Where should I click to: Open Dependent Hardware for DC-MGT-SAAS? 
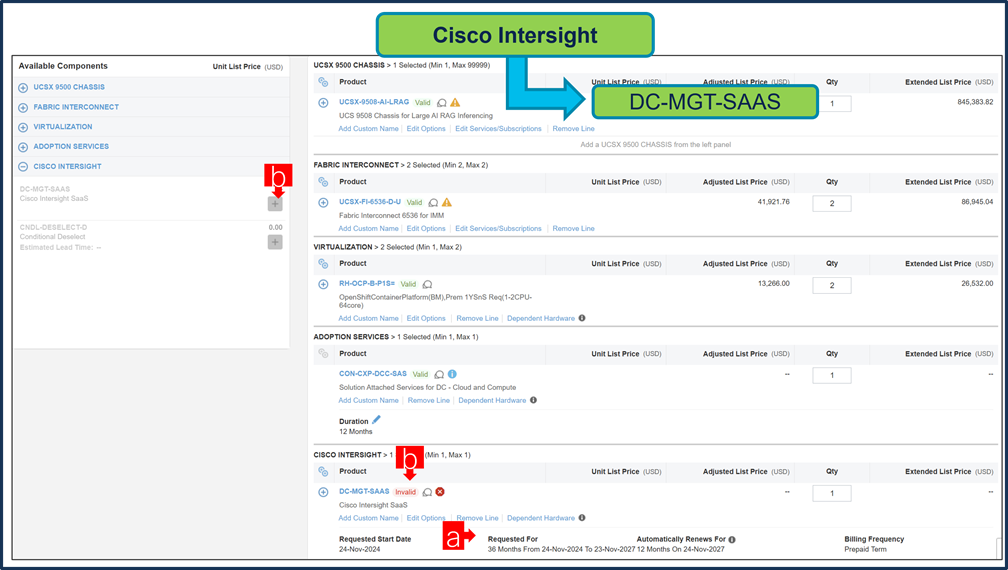click(x=541, y=518)
